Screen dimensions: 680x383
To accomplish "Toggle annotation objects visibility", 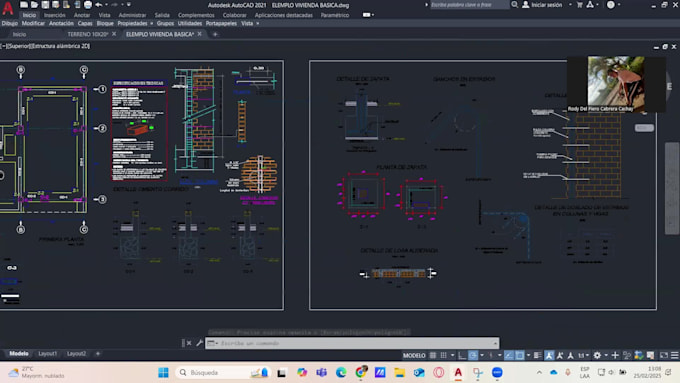I will [549, 355].
